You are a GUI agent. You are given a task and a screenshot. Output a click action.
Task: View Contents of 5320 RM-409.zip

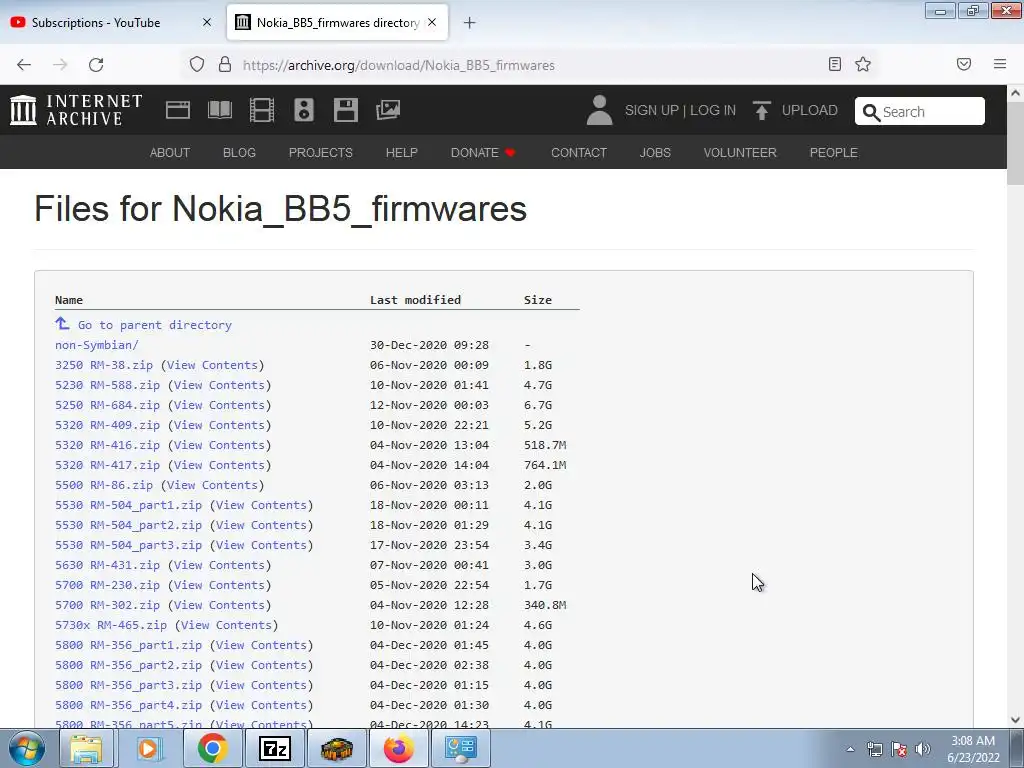(219, 425)
